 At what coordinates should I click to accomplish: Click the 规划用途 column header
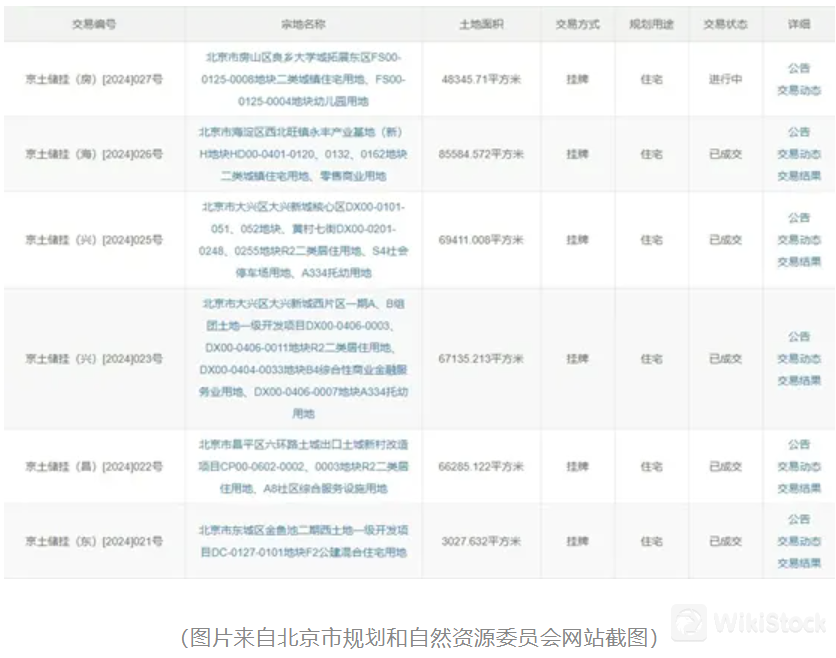650,24
